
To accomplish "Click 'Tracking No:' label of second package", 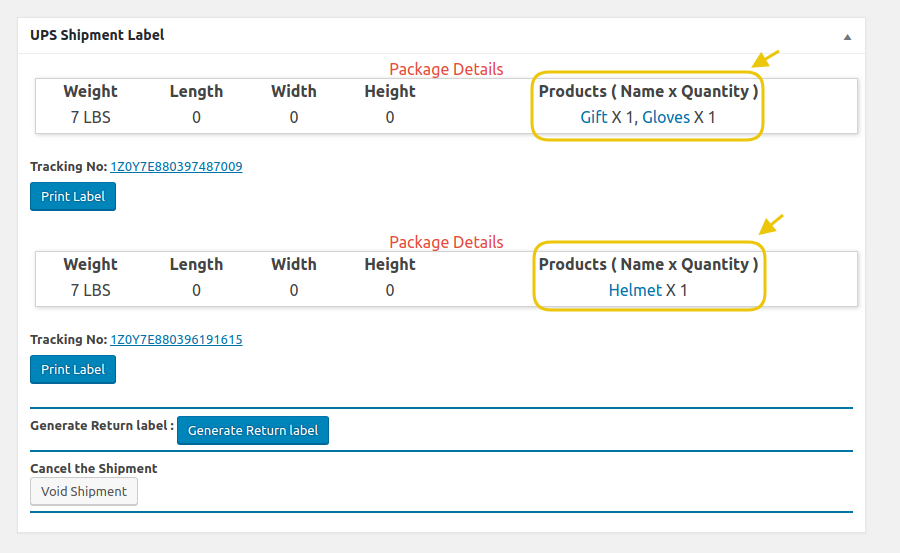I will pos(68,339).
